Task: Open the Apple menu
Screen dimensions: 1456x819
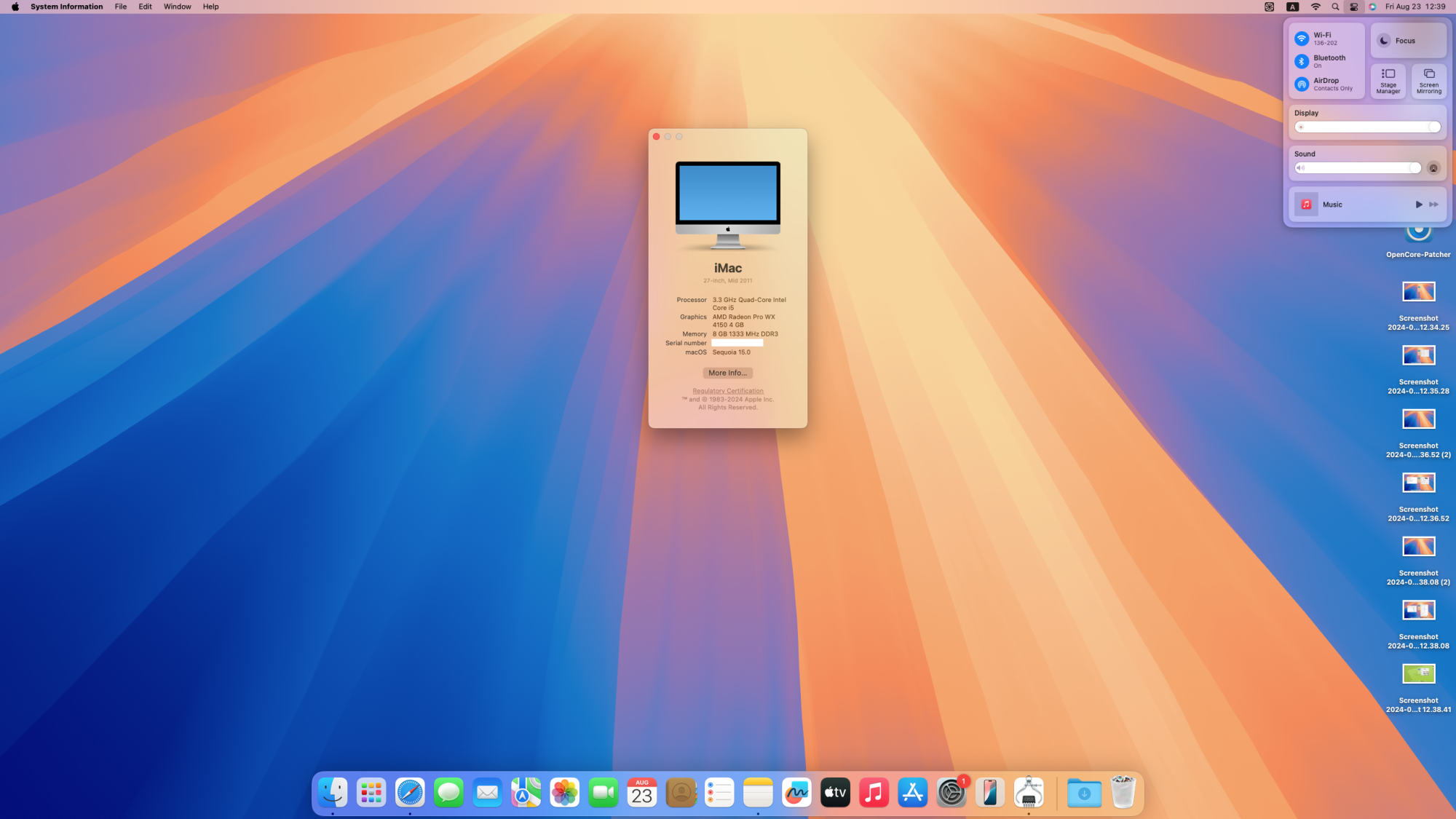Action: pos(15,7)
